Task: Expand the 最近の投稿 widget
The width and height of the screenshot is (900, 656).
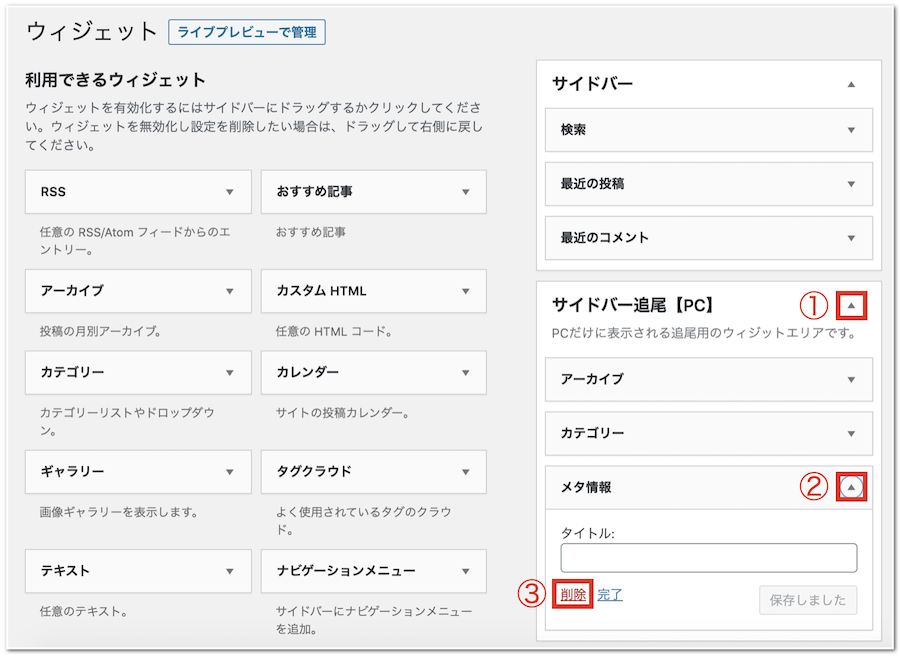Action: click(x=851, y=184)
